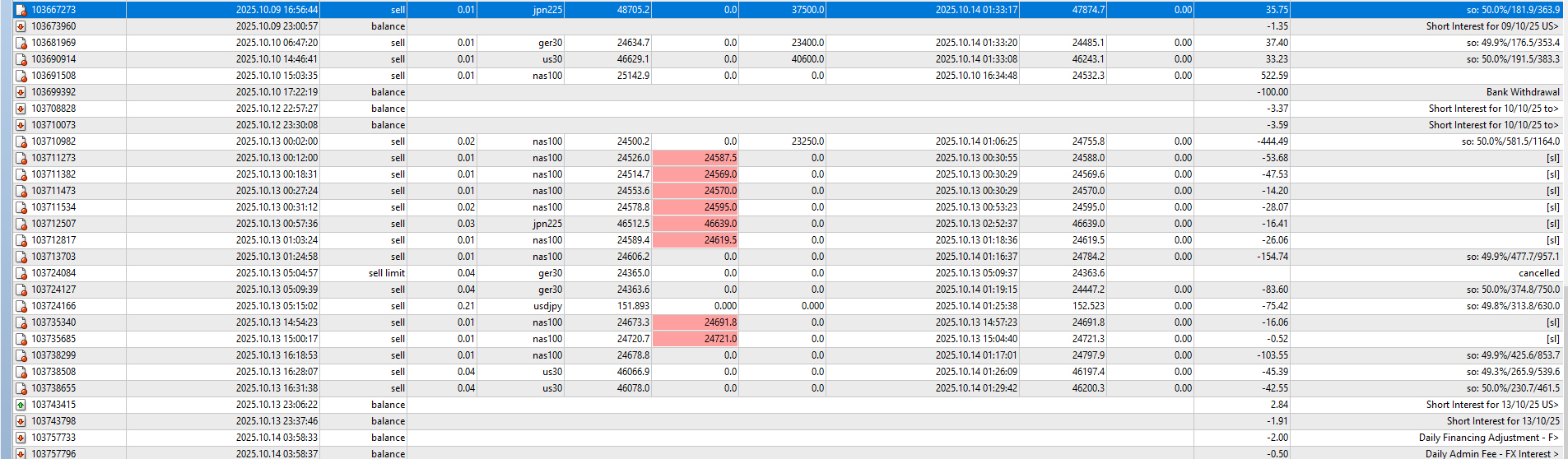Click the close time 2025.10.10 16:34:48
Viewport: 1568px width, 459px height.
tap(976, 76)
